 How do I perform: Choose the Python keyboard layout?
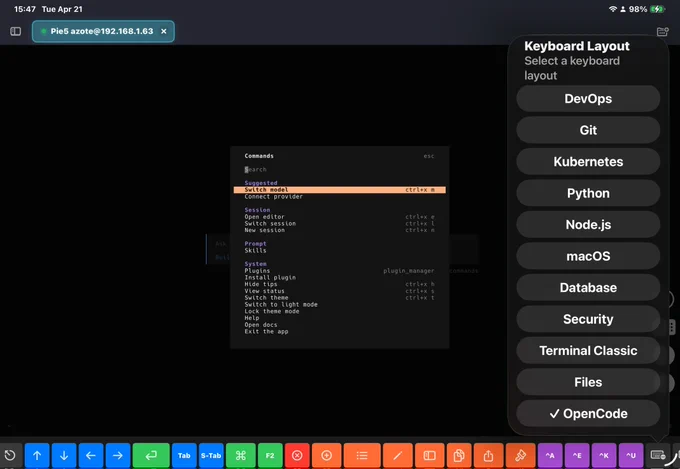pos(588,193)
